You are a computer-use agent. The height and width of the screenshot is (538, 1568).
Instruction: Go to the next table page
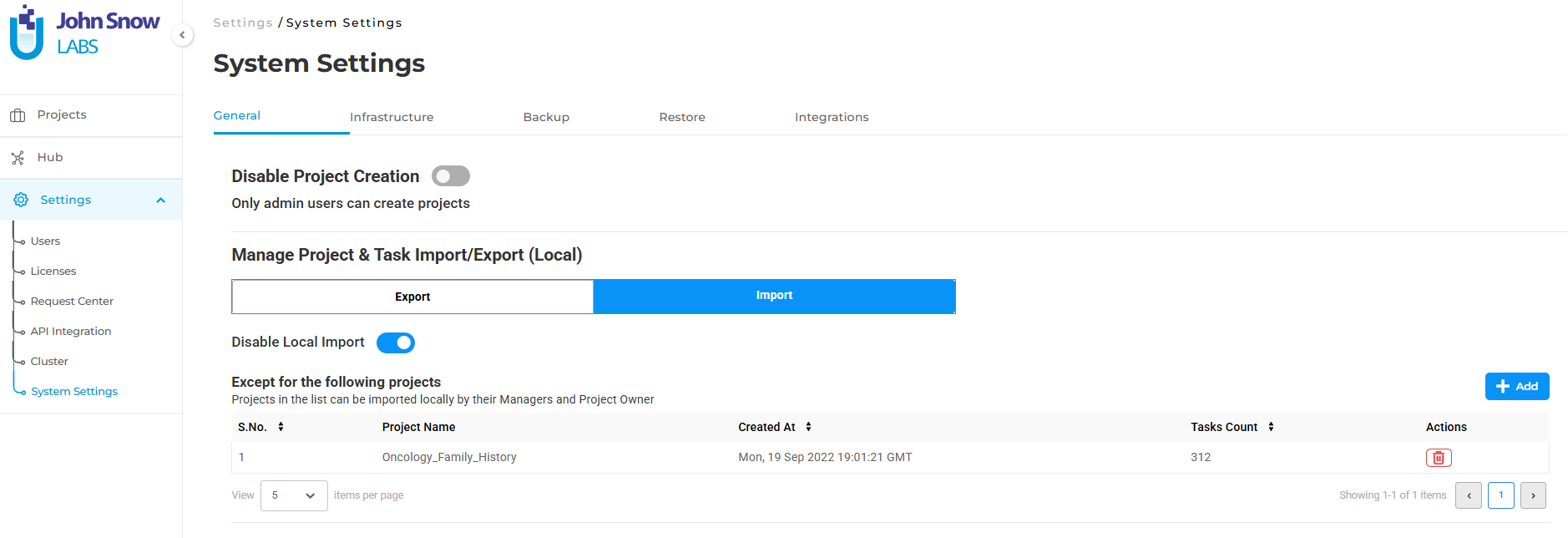coord(1532,495)
